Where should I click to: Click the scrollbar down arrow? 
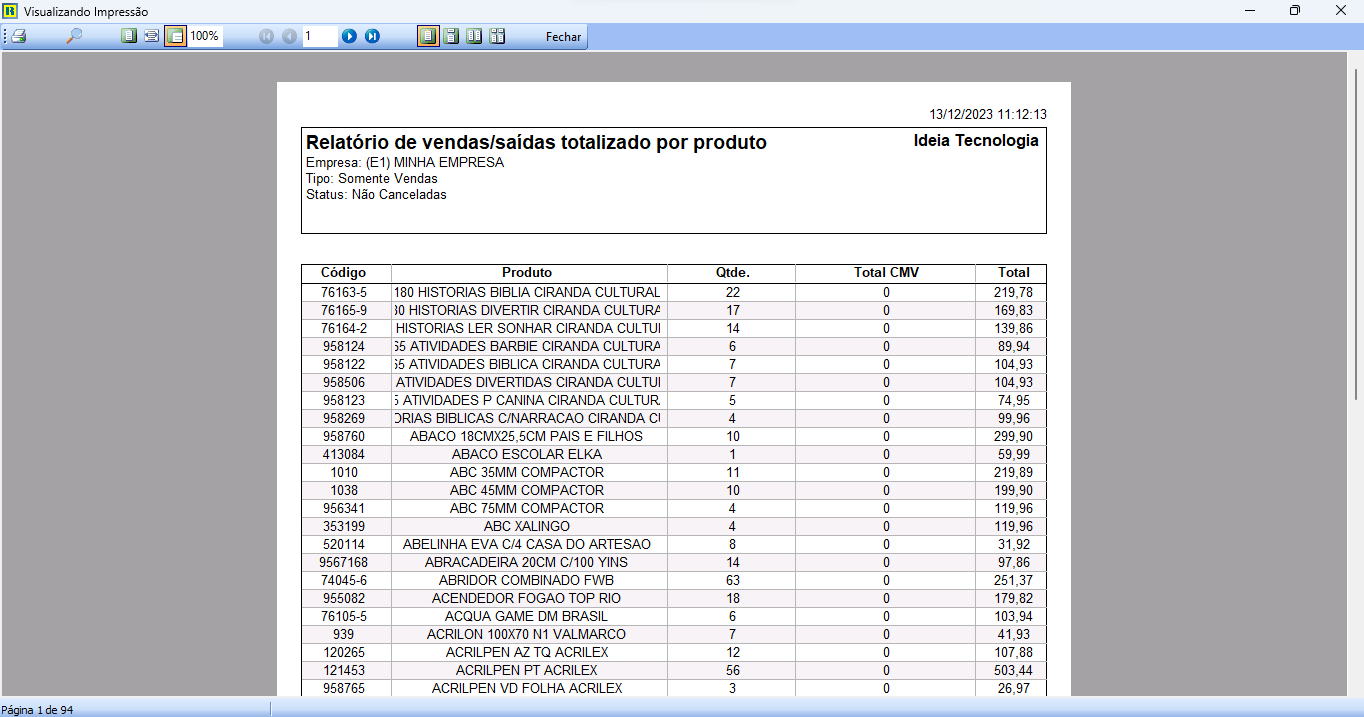point(1355,688)
